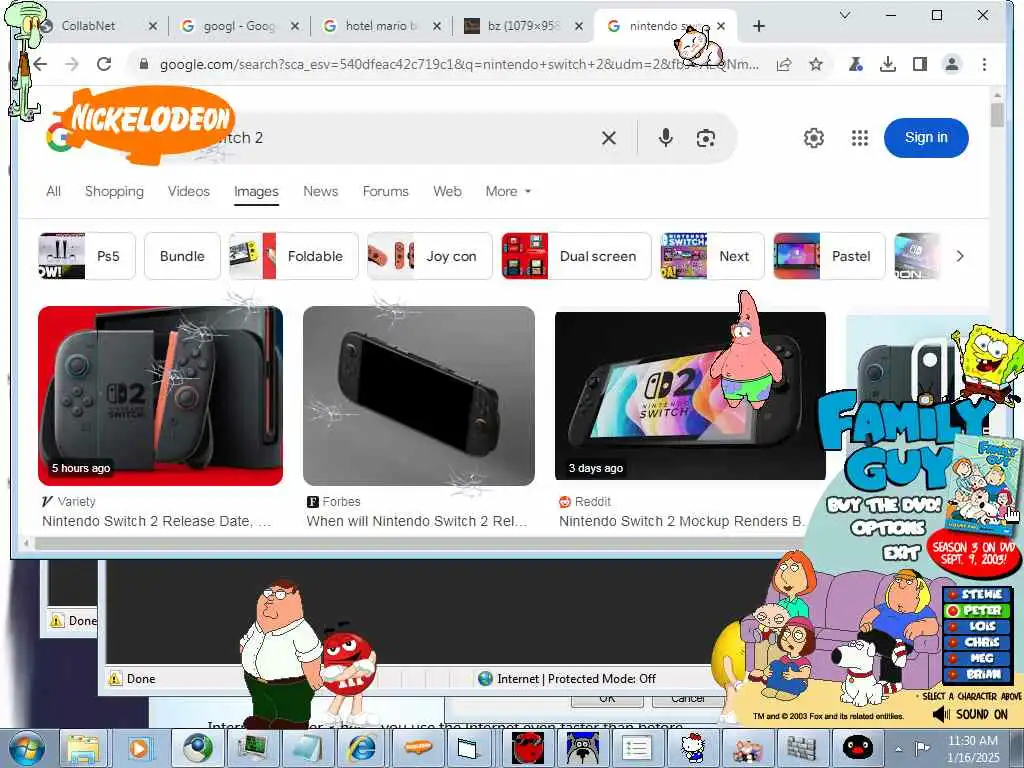The image size is (1024, 768).
Task: Open Google apps grid
Action: tap(859, 138)
